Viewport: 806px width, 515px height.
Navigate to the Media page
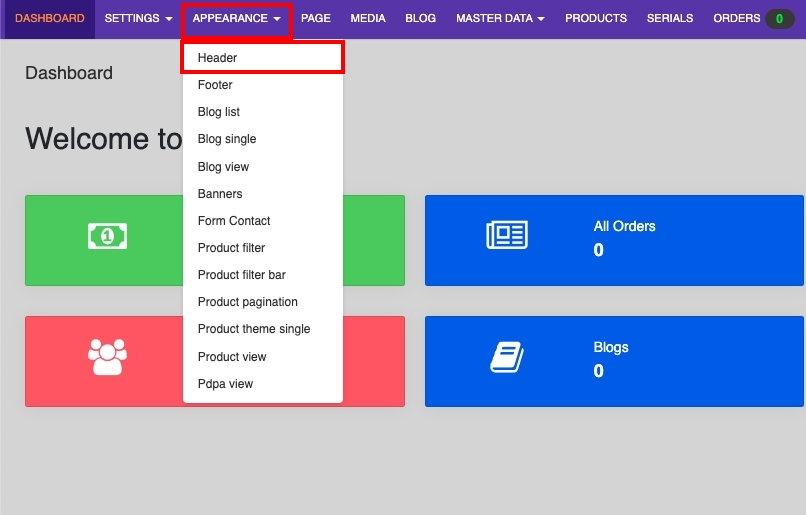pyautogui.click(x=368, y=19)
